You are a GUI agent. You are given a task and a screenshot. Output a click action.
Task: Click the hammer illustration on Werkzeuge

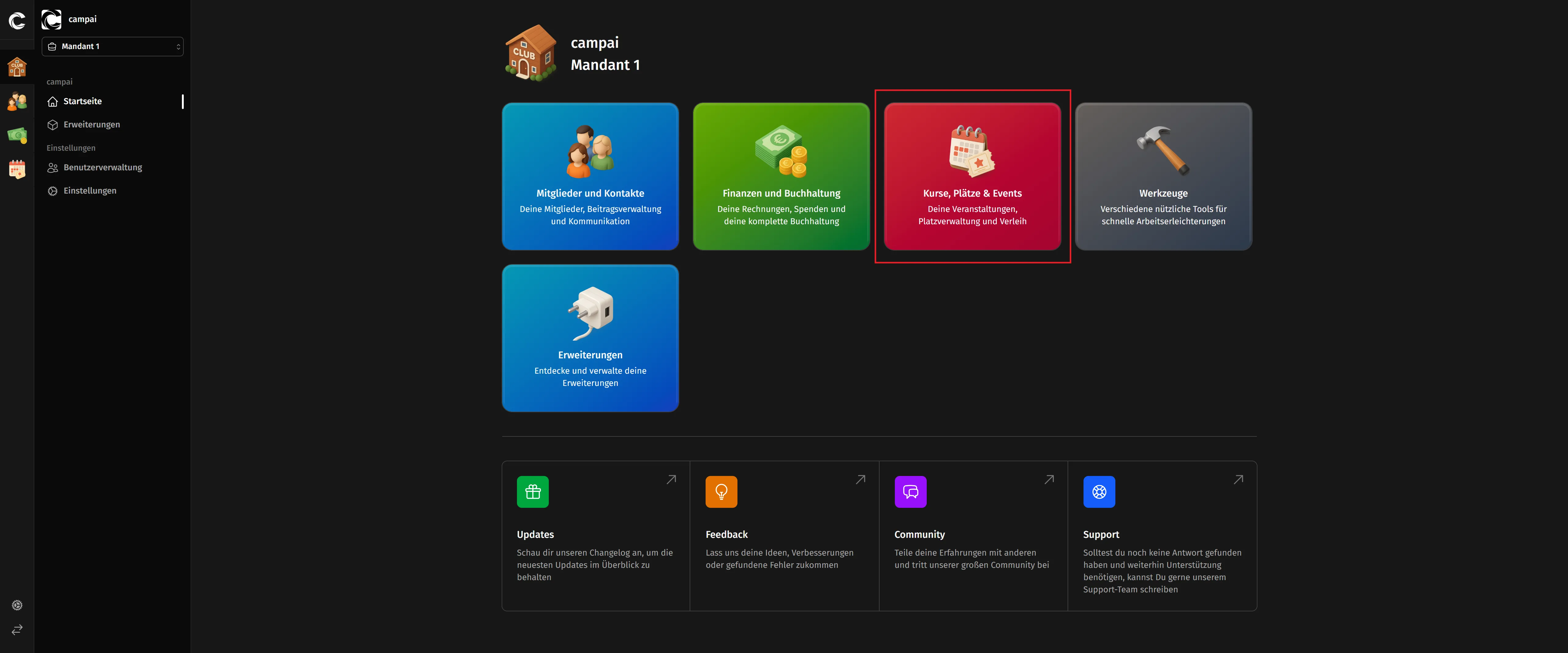(1163, 151)
